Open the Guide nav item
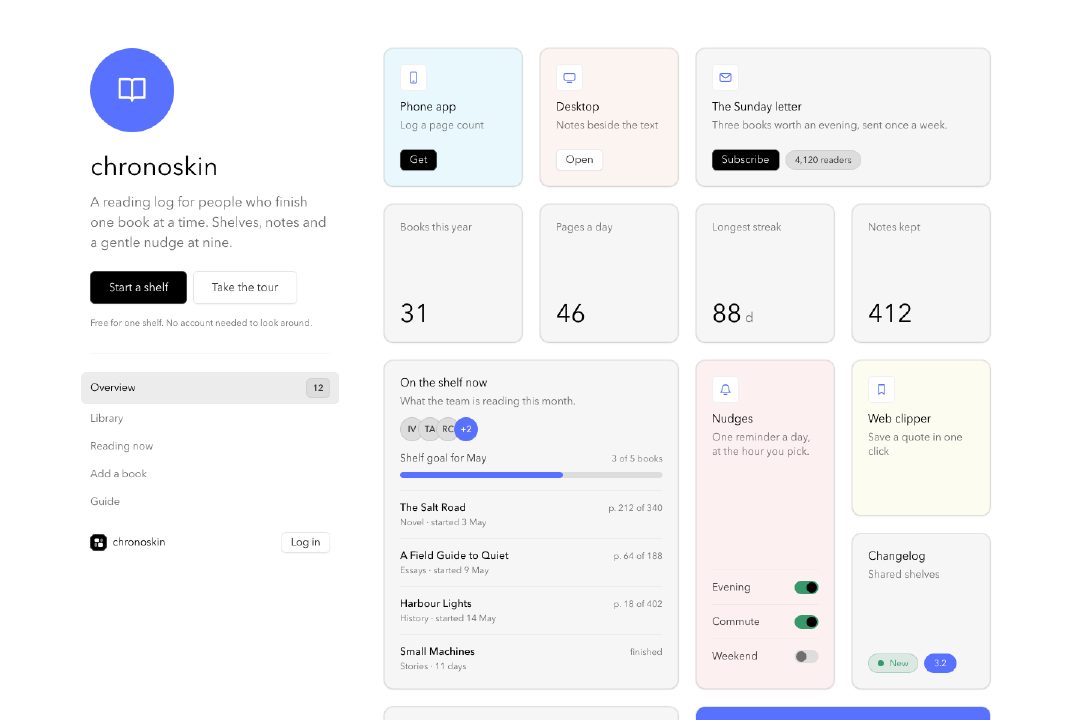This screenshot has width=1080, height=720. coord(105,501)
